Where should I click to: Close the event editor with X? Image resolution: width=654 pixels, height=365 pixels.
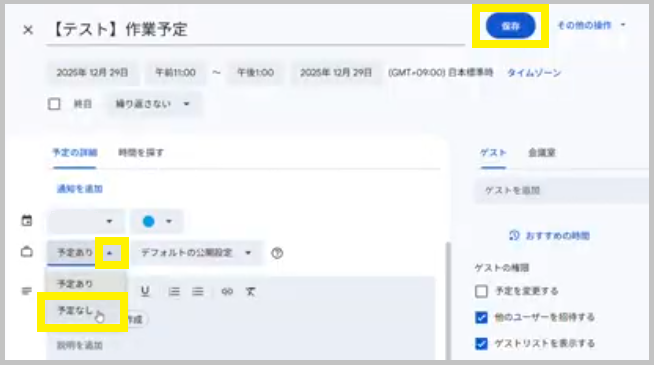tap(28, 30)
